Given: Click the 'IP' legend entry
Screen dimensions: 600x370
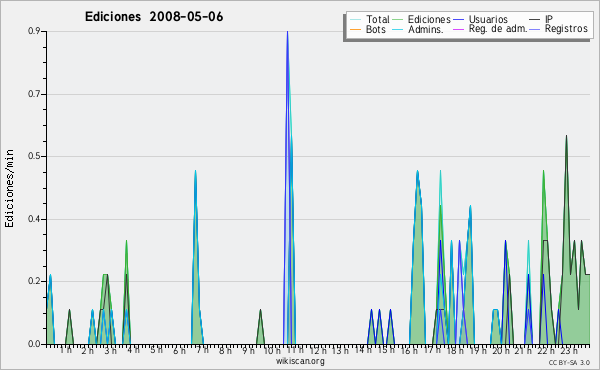Looking at the screenshot, I should pyautogui.click(x=549, y=19).
